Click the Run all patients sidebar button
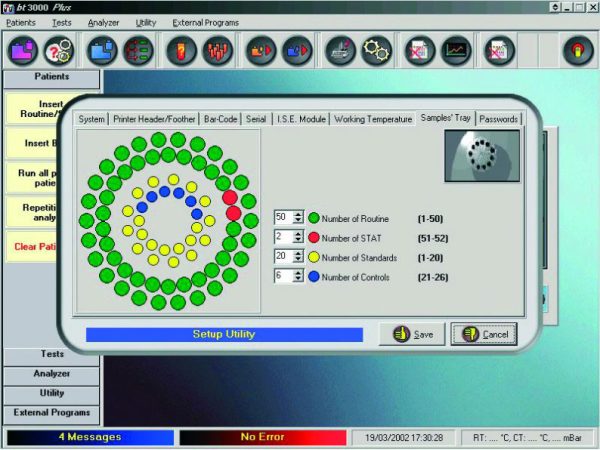Viewport: 600px width, 450px height. [x=33, y=178]
